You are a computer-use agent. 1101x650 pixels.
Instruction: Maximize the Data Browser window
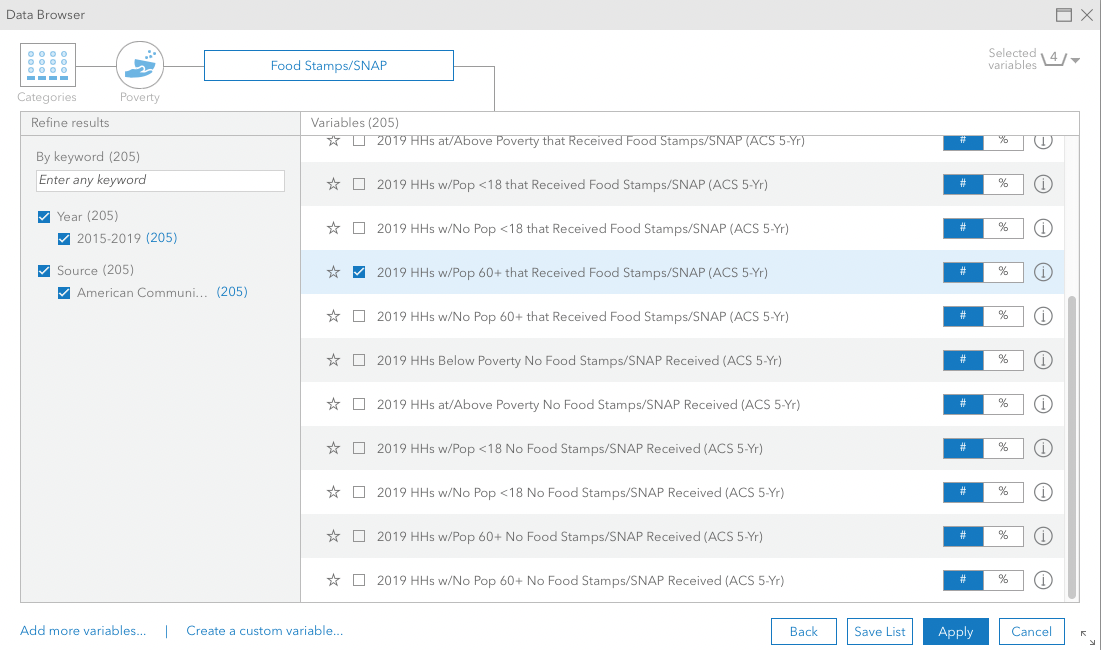pyautogui.click(x=1064, y=15)
